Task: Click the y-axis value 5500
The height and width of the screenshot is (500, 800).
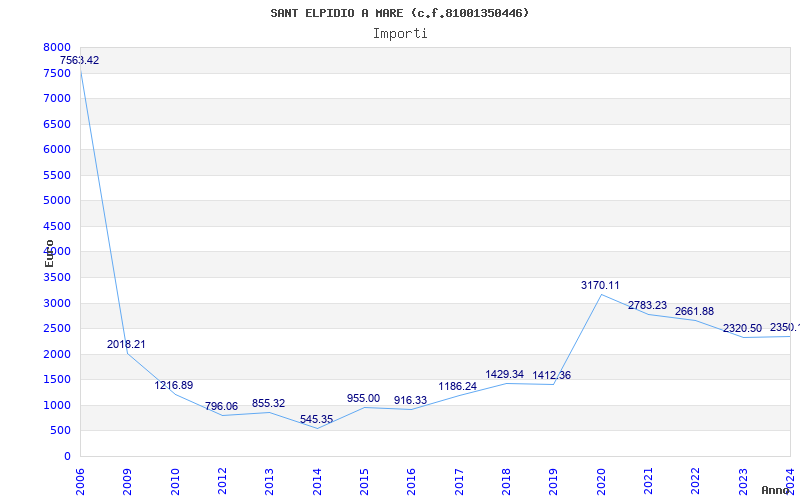Action: (x=57, y=175)
